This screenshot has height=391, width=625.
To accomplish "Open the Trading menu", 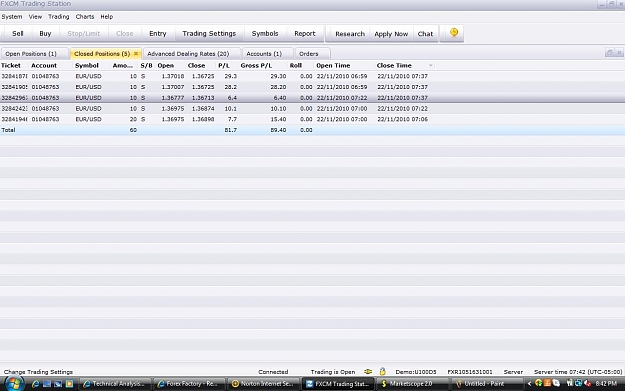I will (x=59, y=17).
